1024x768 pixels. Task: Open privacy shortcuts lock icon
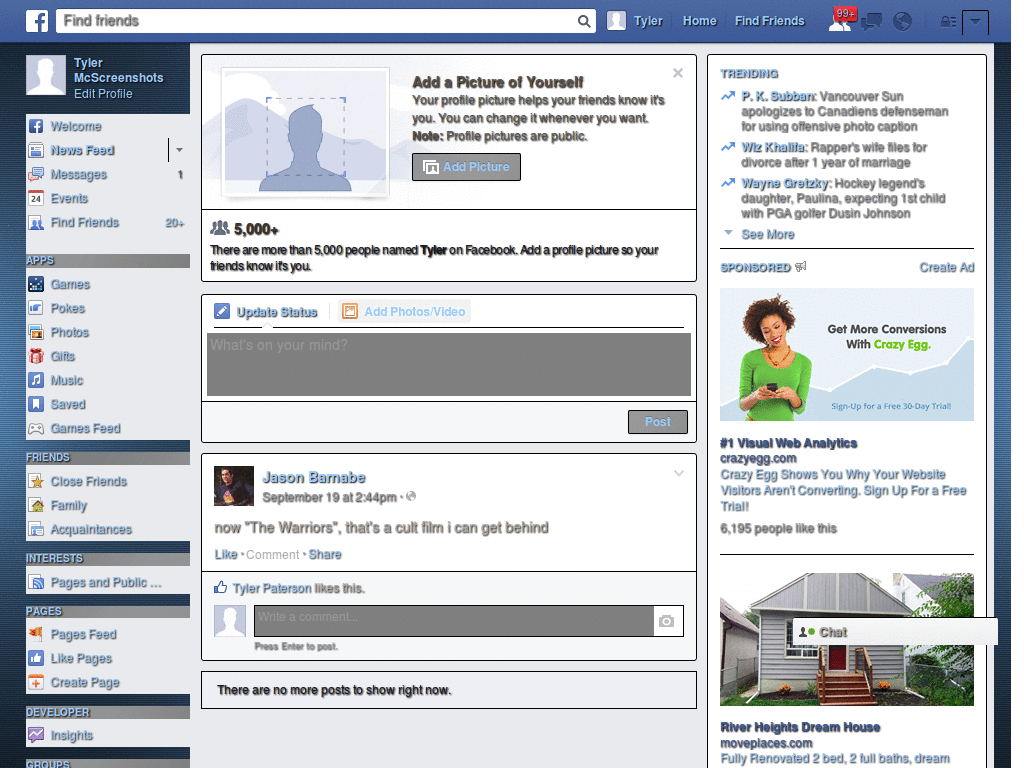point(948,22)
